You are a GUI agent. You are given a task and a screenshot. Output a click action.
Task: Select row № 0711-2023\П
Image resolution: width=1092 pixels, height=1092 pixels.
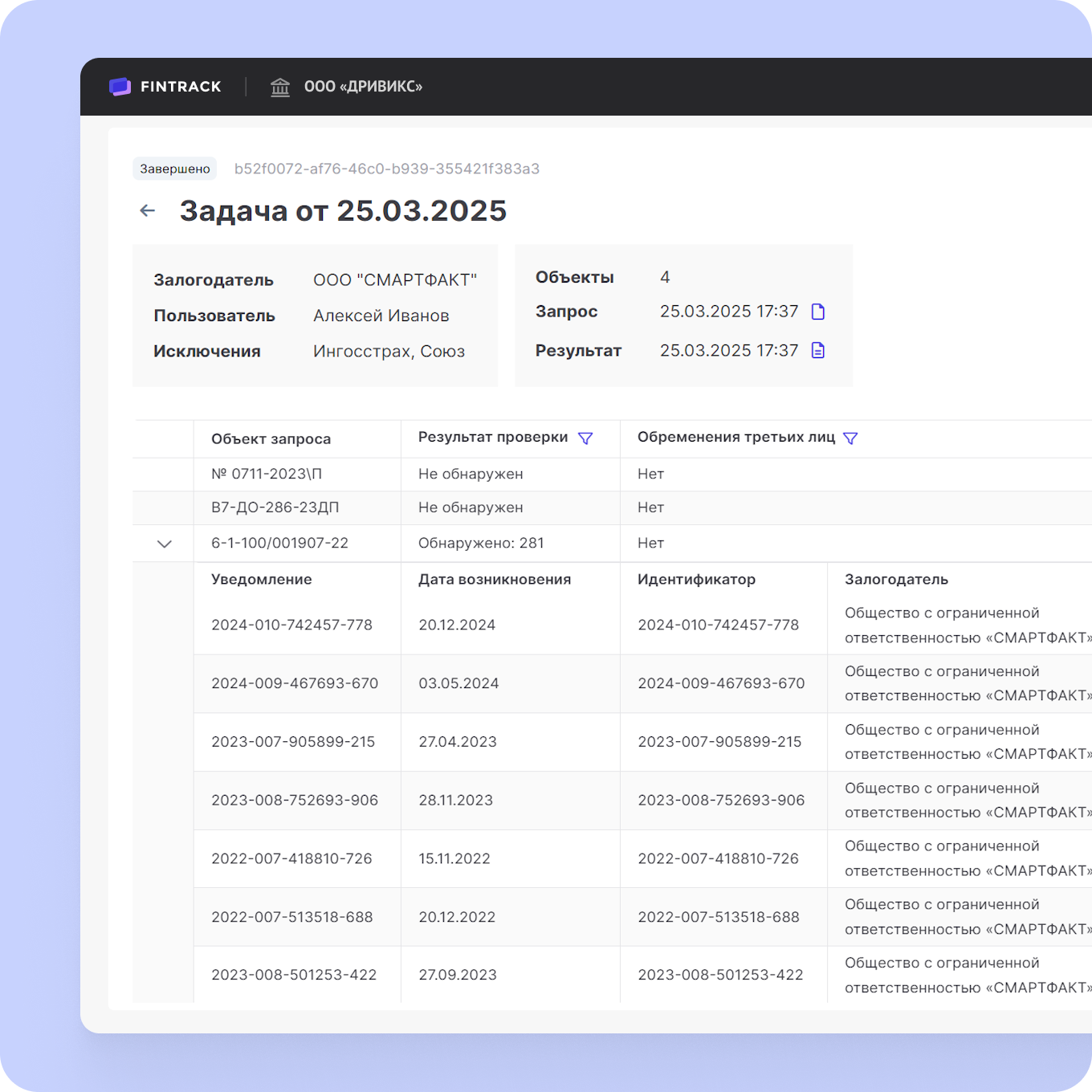point(267,475)
